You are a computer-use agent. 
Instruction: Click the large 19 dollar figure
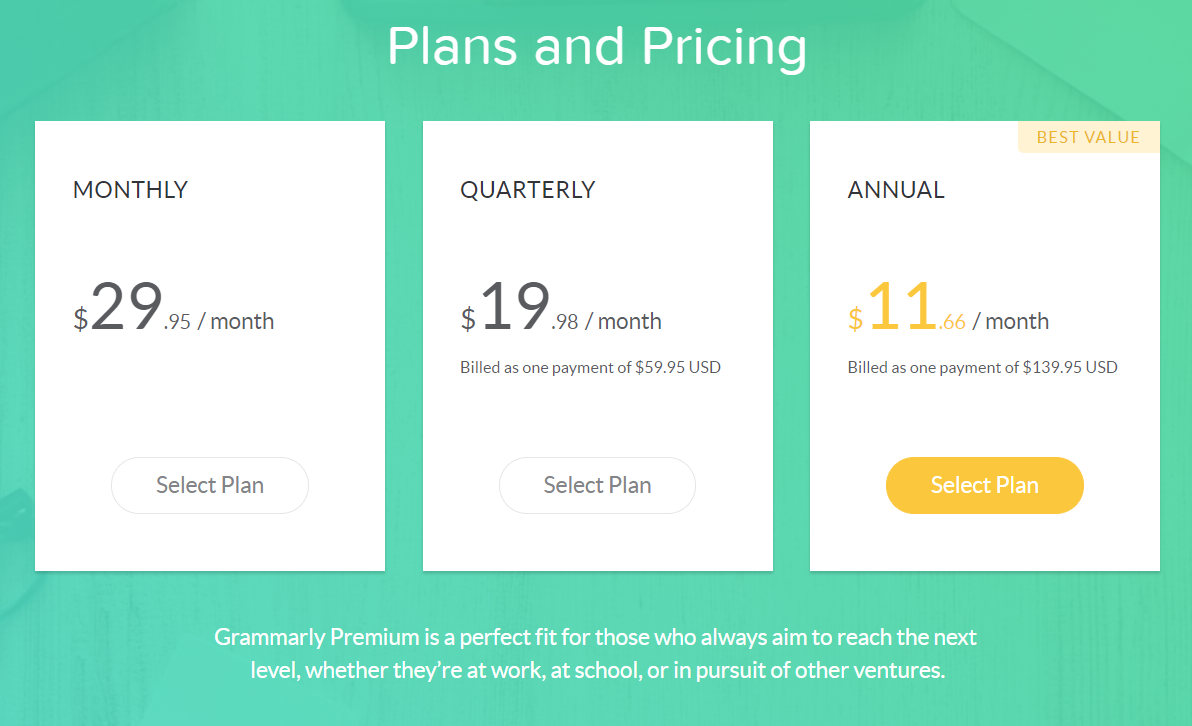point(515,306)
